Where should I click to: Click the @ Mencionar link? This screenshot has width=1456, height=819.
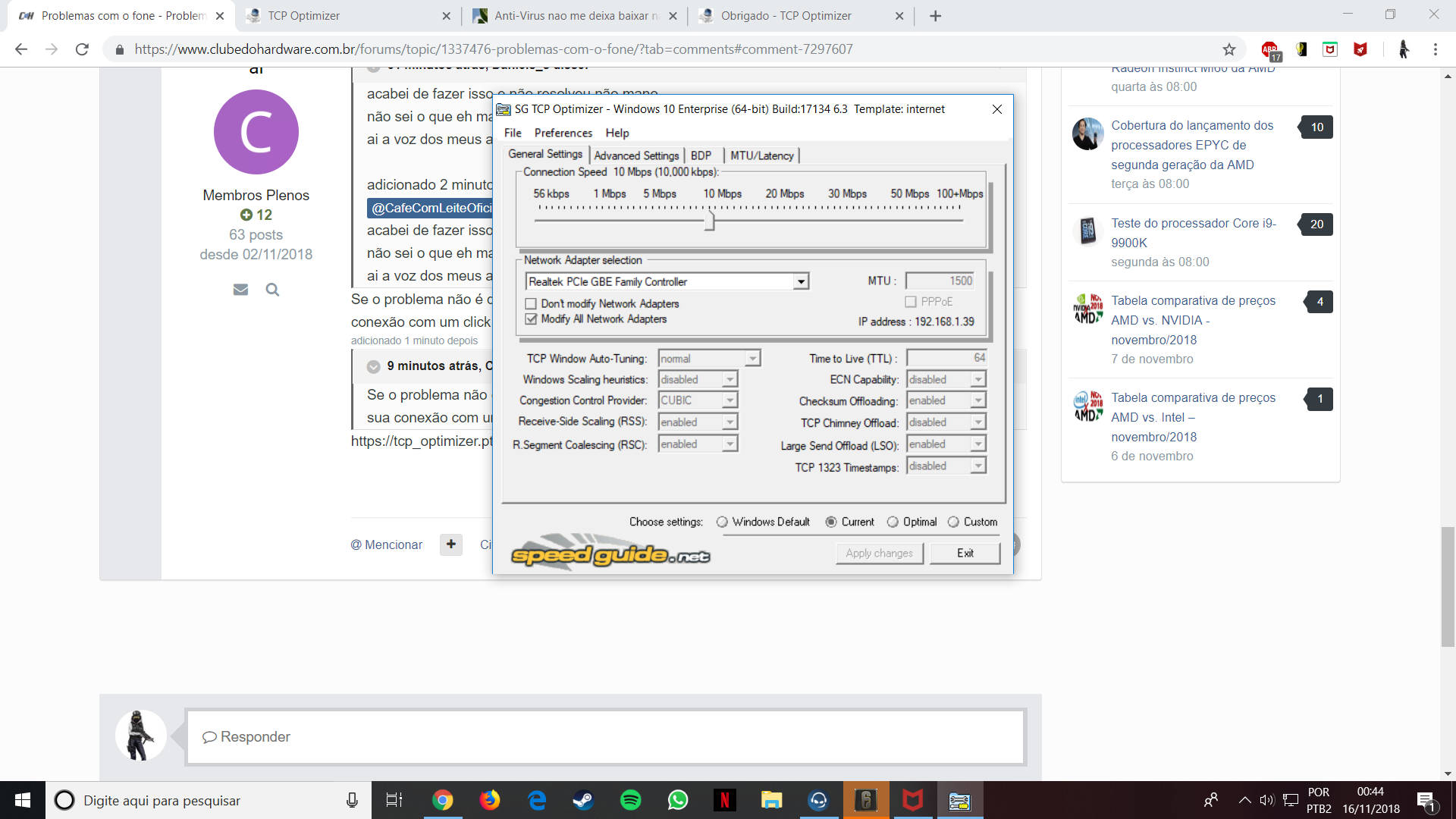pos(387,544)
